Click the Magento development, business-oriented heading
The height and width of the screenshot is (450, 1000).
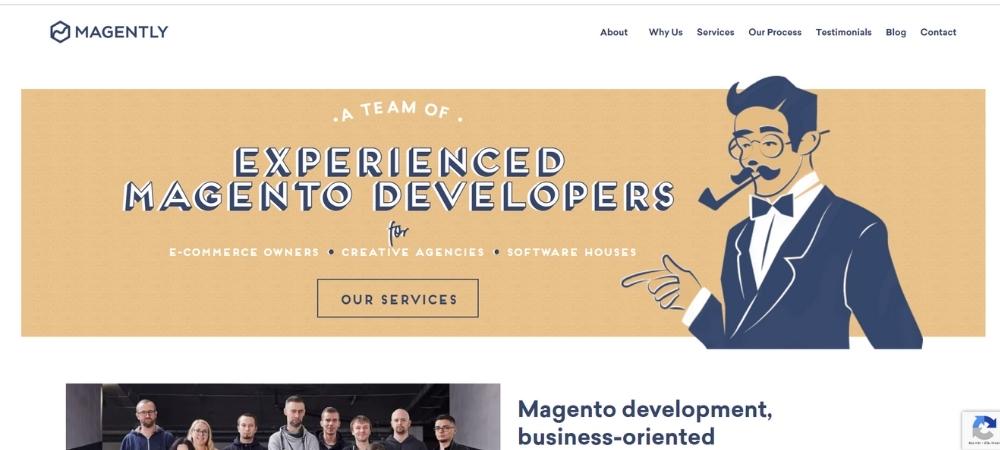tap(645, 423)
